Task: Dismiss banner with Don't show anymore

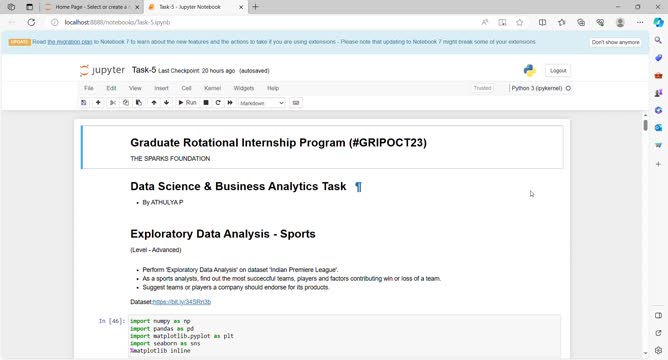Action: (615, 42)
